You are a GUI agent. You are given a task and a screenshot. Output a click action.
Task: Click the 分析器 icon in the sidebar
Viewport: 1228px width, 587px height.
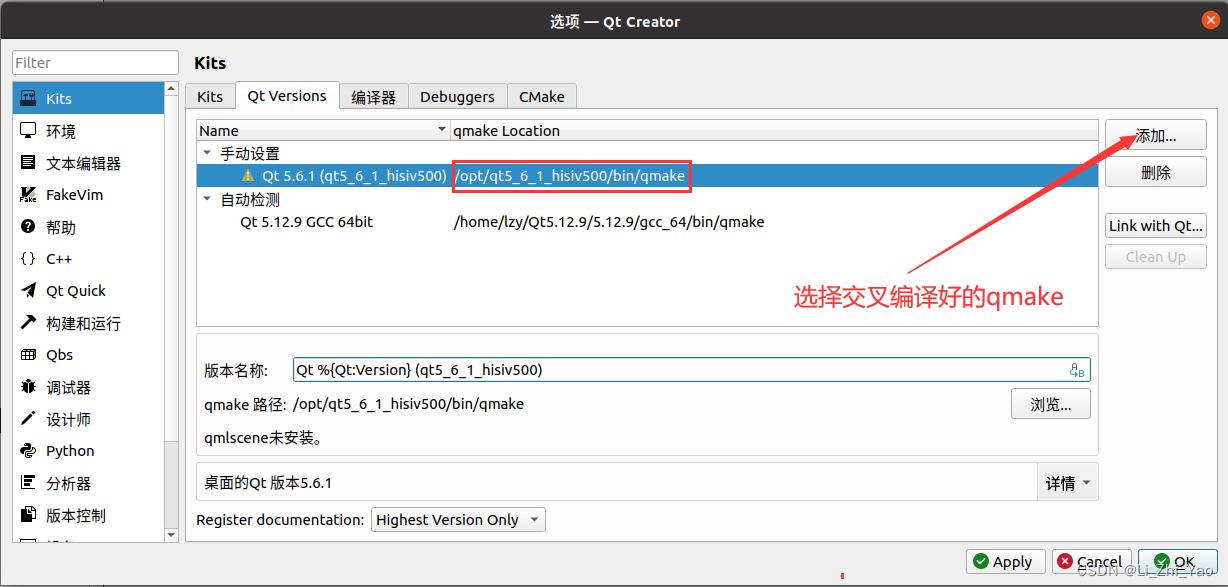(x=28, y=482)
